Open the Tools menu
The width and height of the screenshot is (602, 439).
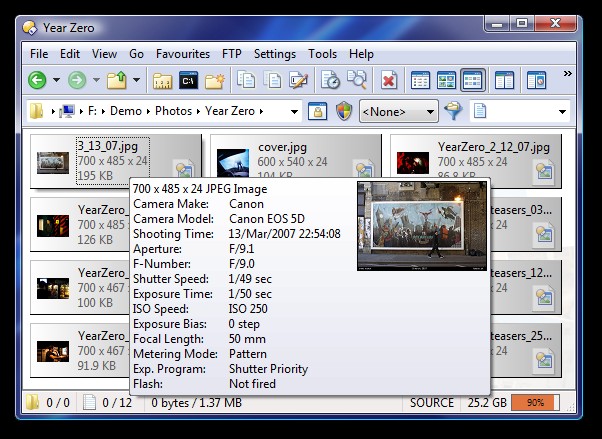322,54
